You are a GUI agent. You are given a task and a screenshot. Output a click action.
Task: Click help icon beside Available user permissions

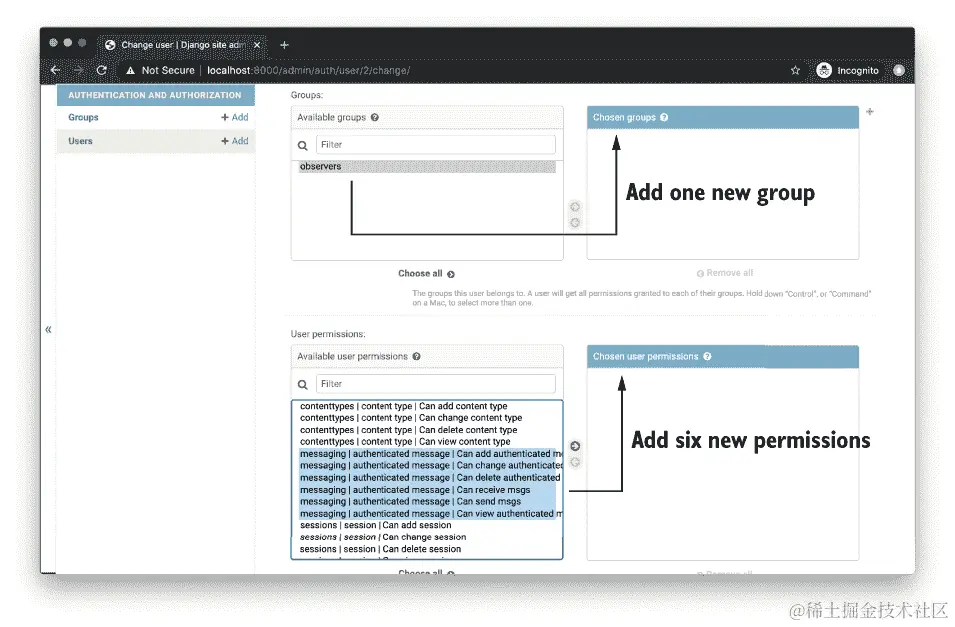coord(417,356)
